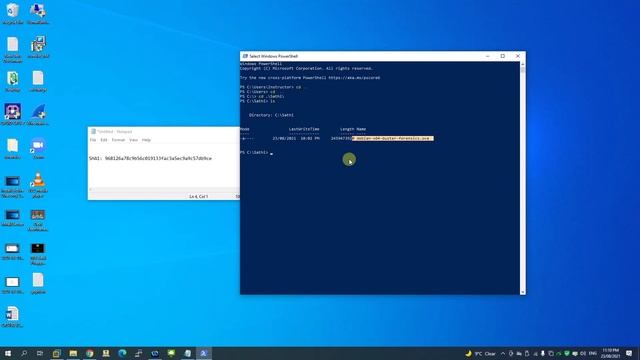
Task: Open the volume speaker tray icon
Action: [582, 353]
